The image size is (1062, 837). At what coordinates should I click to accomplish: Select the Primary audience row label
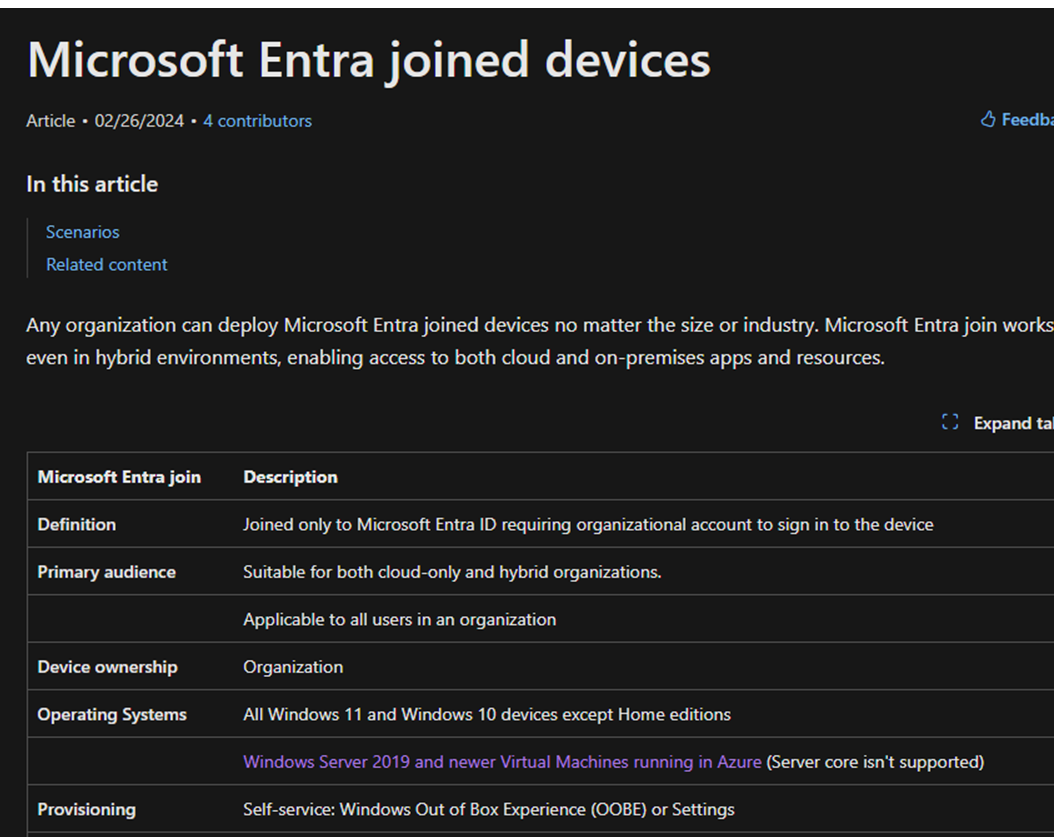106,572
